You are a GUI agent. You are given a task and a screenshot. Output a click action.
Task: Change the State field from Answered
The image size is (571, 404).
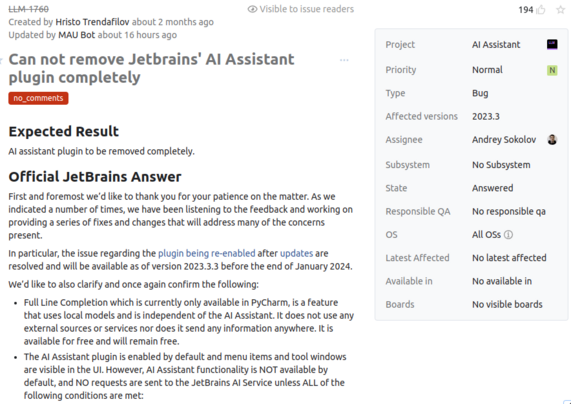(x=492, y=188)
